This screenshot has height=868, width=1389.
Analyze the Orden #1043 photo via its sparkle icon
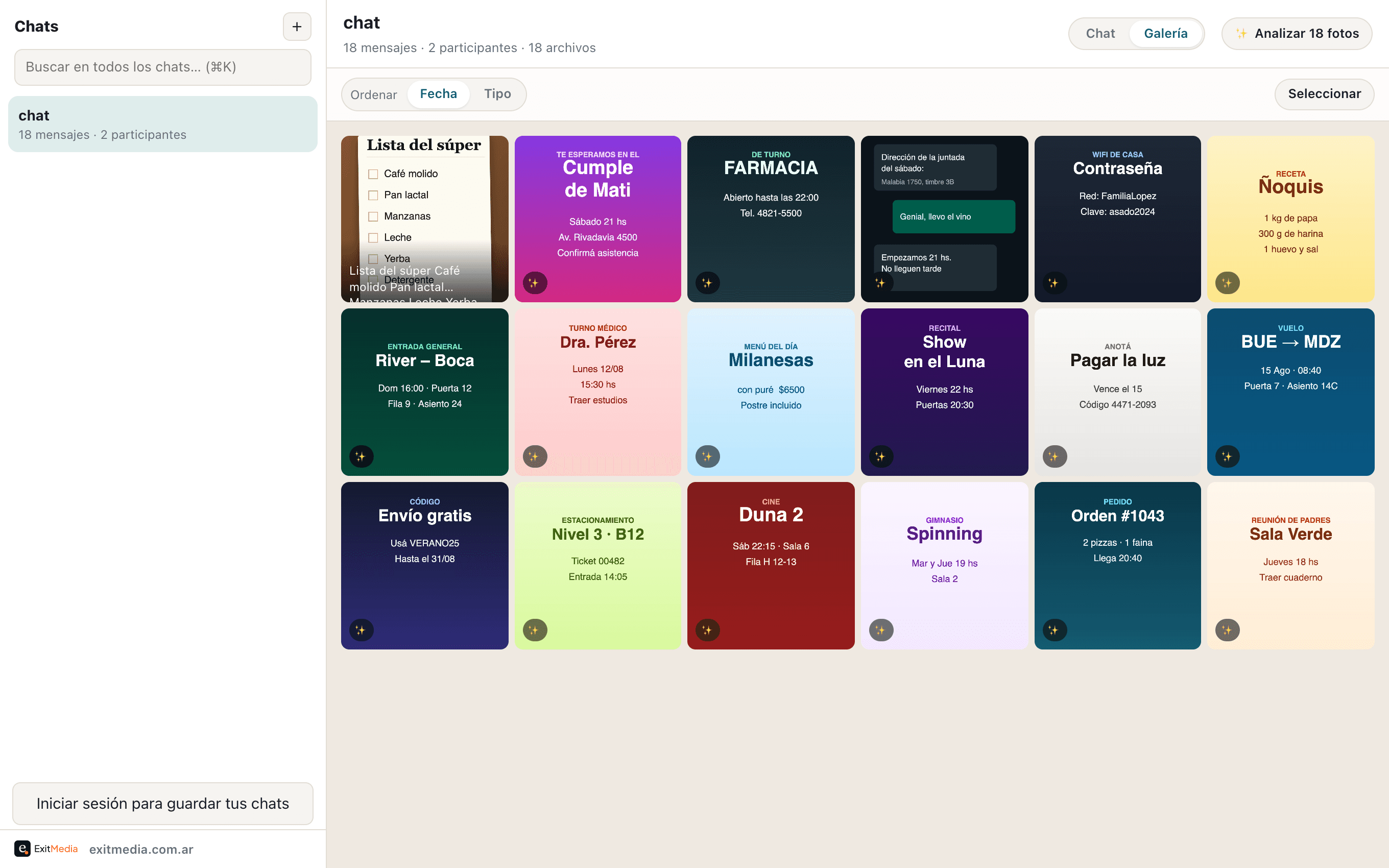click(x=1054, y=630)
